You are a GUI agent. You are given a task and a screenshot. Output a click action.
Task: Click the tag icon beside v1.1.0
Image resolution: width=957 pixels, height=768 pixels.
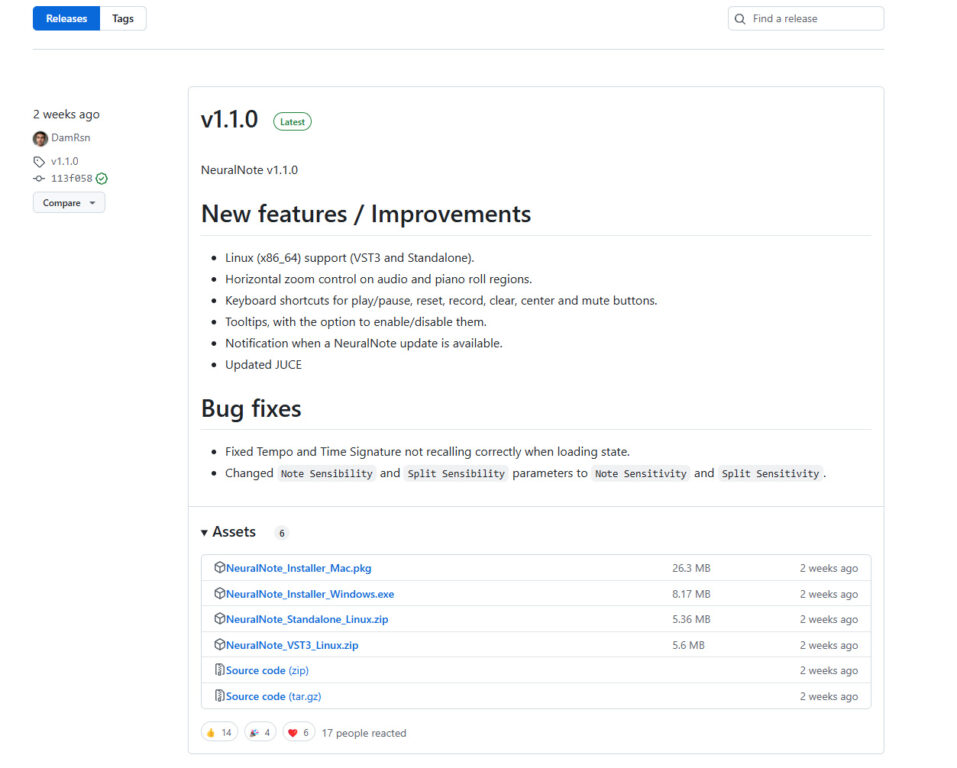tap(39, 161)
